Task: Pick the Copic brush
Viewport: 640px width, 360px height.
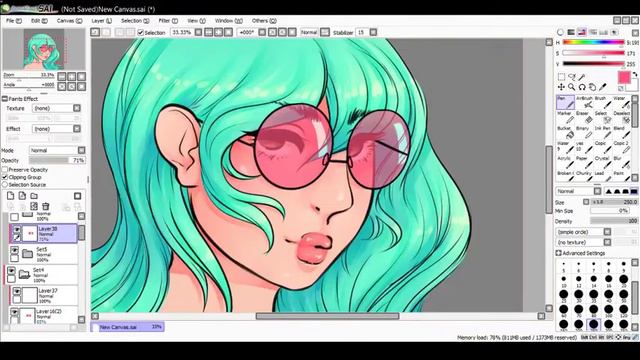Action: click(603, 147)
